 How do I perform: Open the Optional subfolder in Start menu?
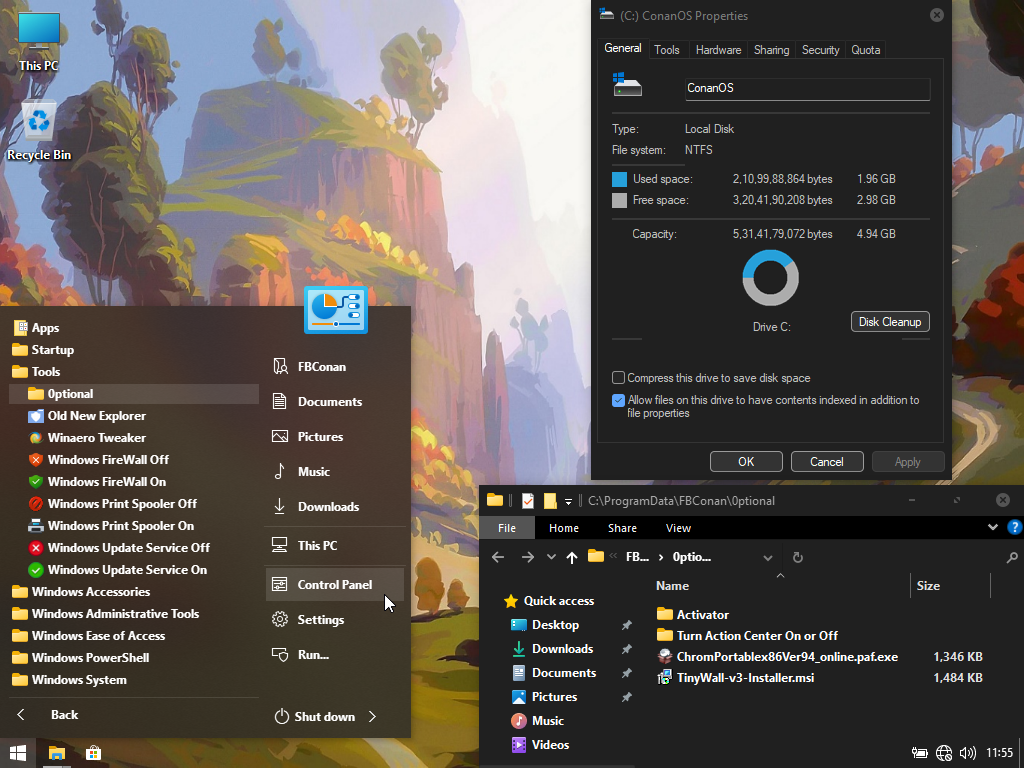(x=134, y=394)
